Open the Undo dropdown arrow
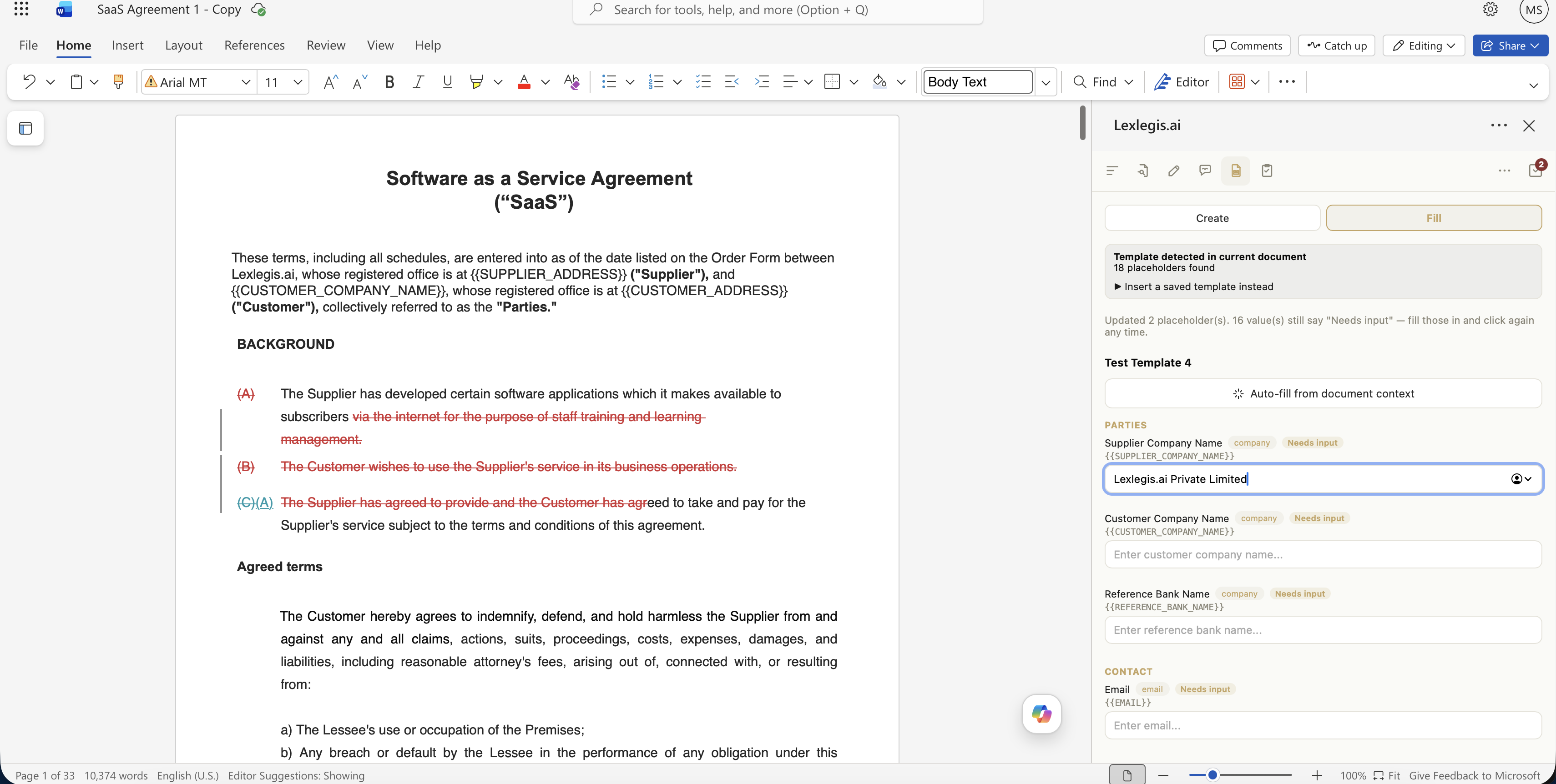The height and width of the screenshot is (784, 1556). [x=51, y=82]
